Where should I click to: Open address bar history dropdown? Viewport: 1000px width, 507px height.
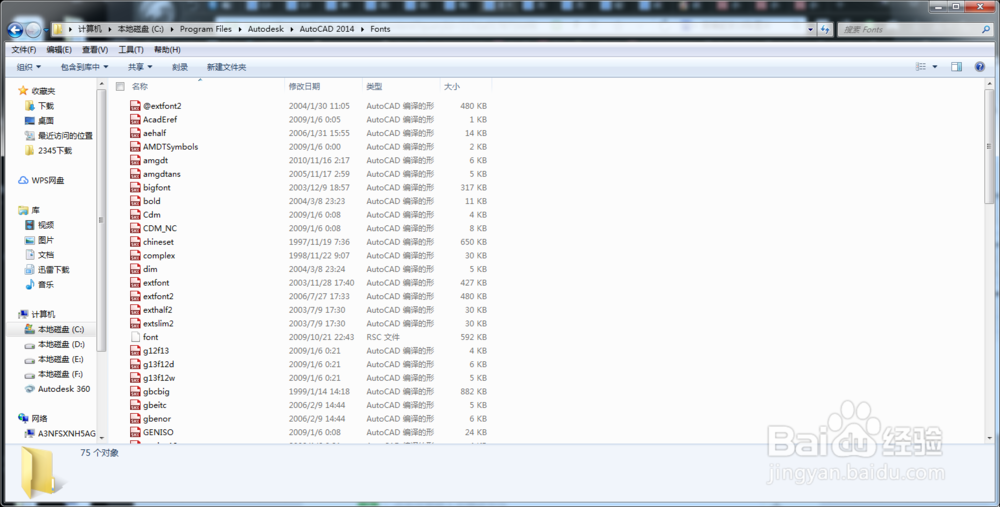pos(811,29)
